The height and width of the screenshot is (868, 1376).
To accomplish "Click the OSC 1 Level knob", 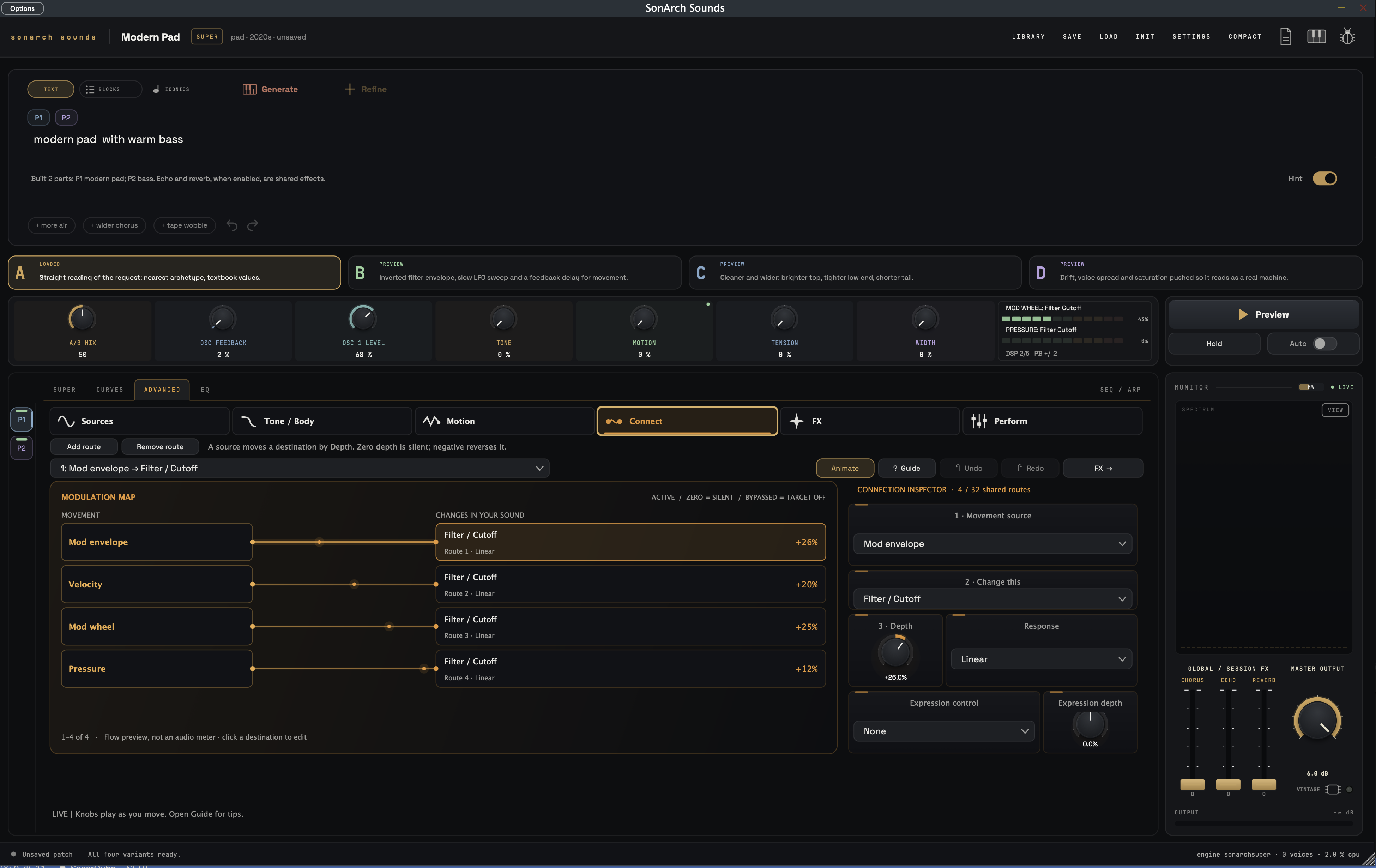I will tap(363, 318).
